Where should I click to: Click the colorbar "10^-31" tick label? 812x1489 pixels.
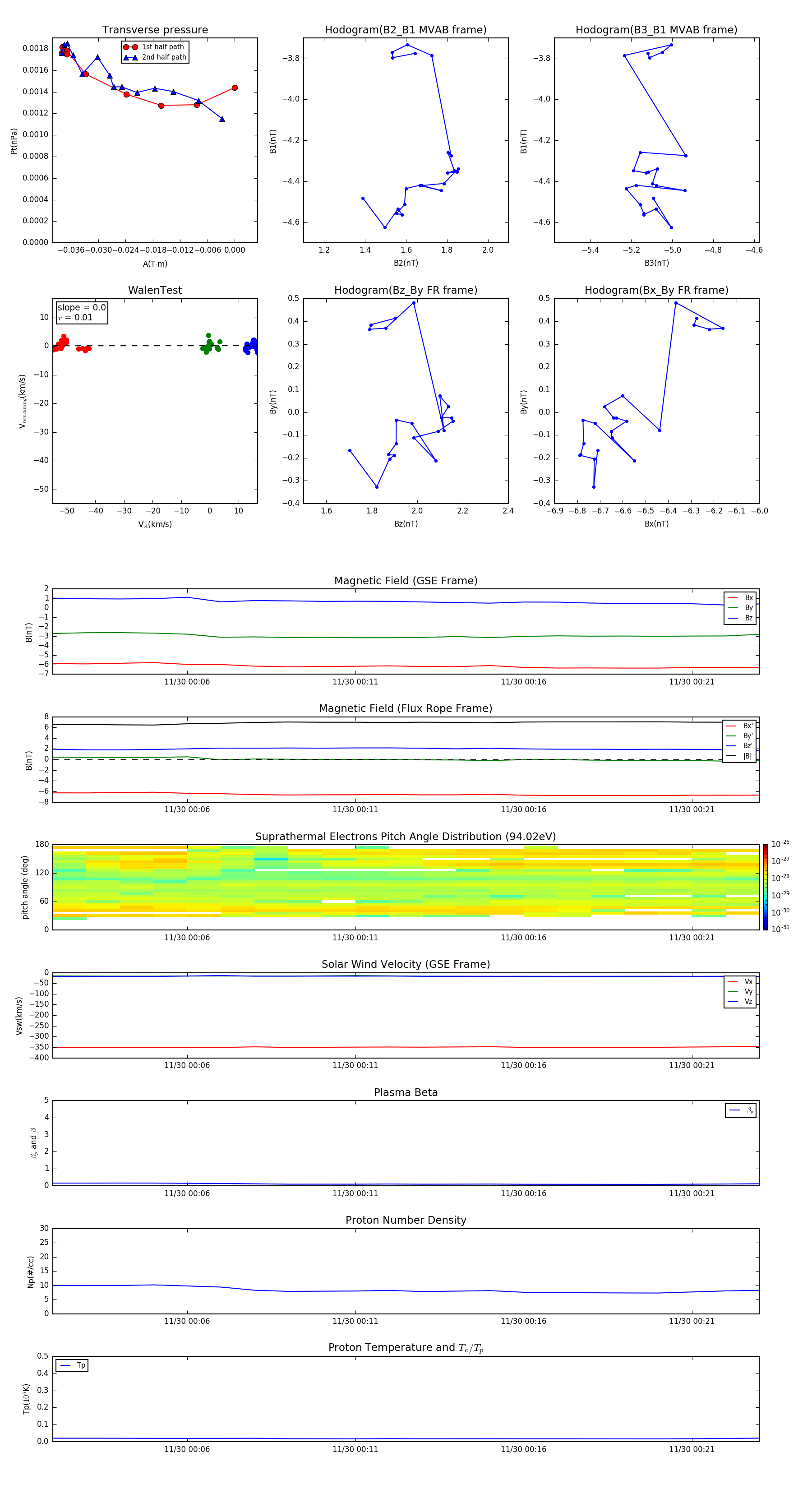780,929
